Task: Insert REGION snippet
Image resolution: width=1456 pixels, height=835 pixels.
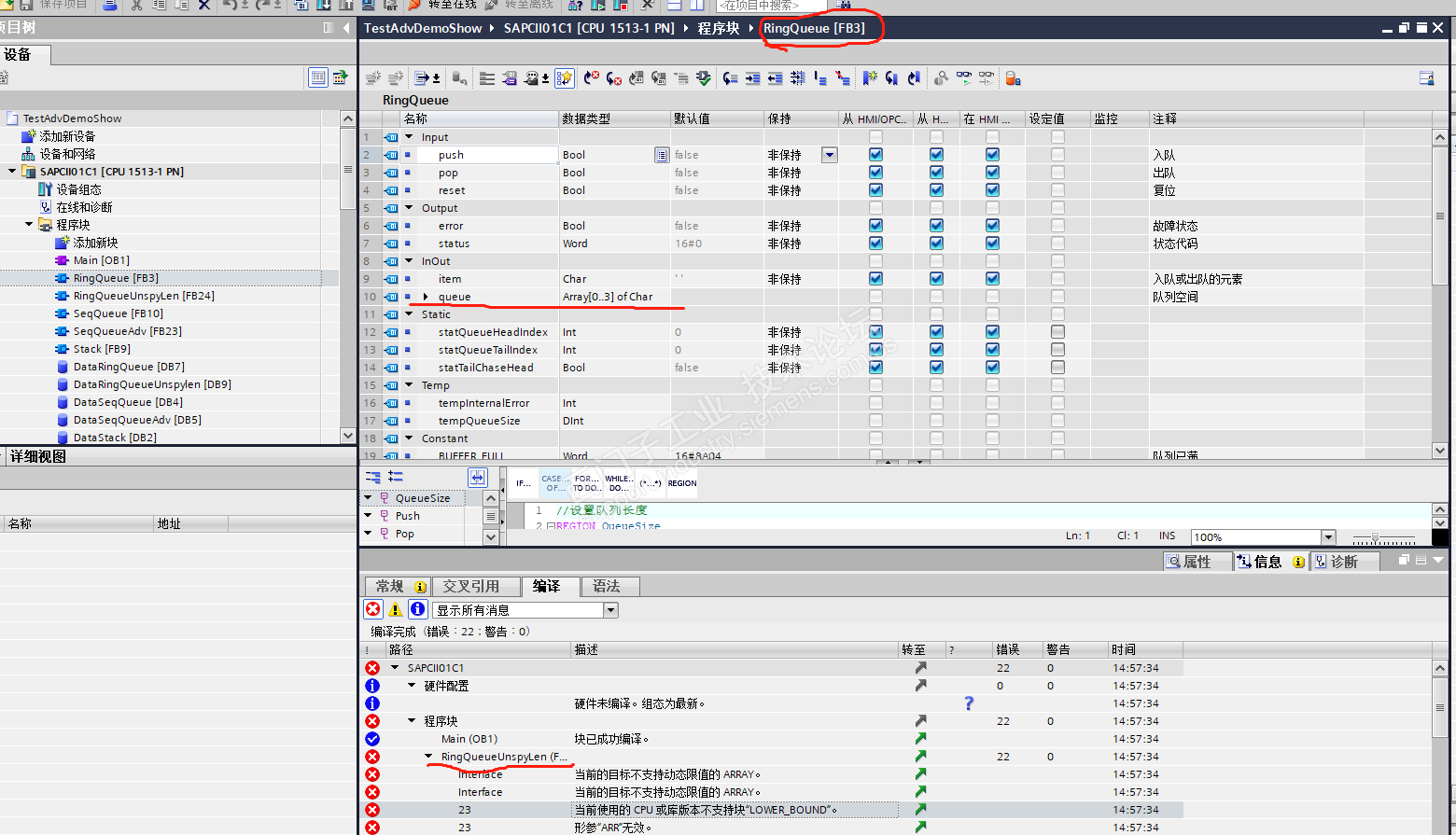Action: (x=682, y=483)
